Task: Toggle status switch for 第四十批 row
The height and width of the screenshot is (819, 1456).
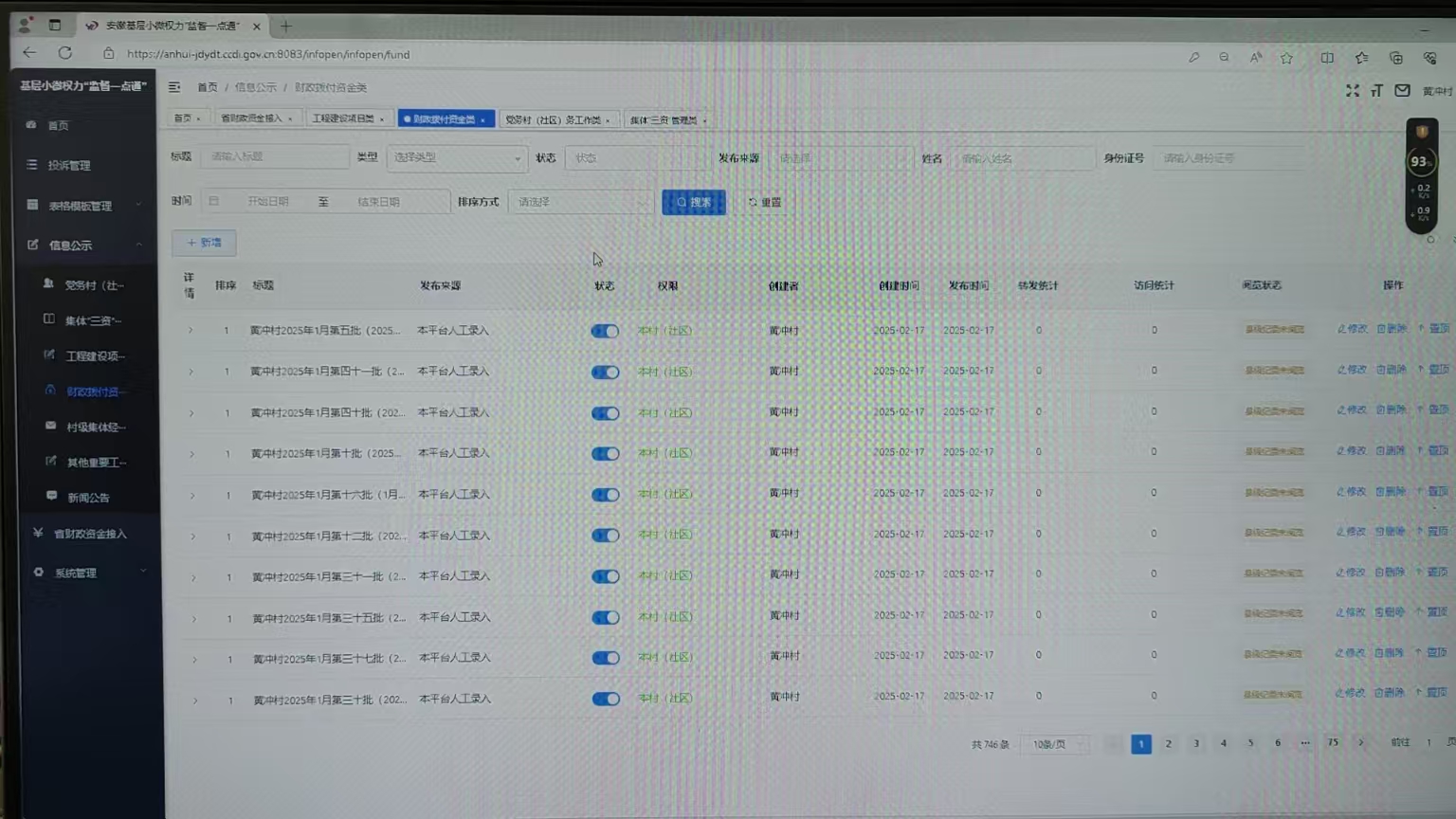Action: click(605, 413)
